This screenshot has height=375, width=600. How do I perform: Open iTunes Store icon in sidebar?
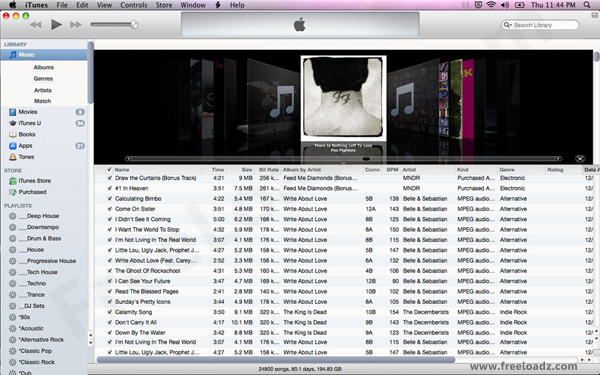coord(13,181)
